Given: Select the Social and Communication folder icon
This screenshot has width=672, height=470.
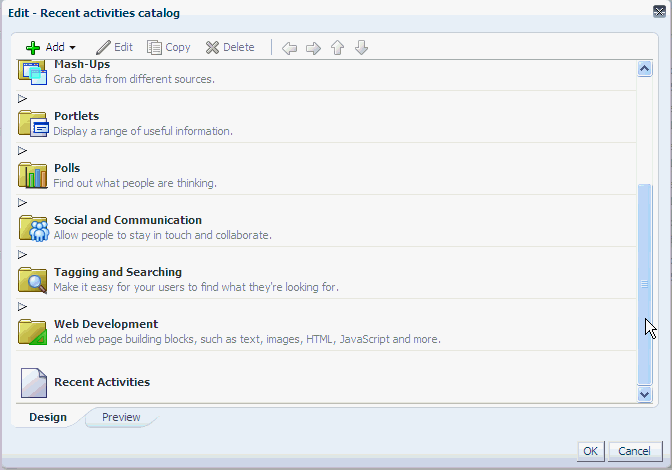Looking at the screenshot, I should point(33,228).
